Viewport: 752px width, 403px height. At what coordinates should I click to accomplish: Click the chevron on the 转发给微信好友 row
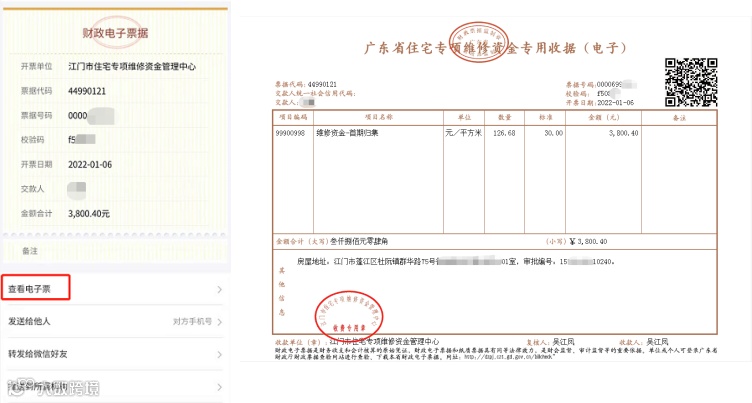(x=220, y=355)
